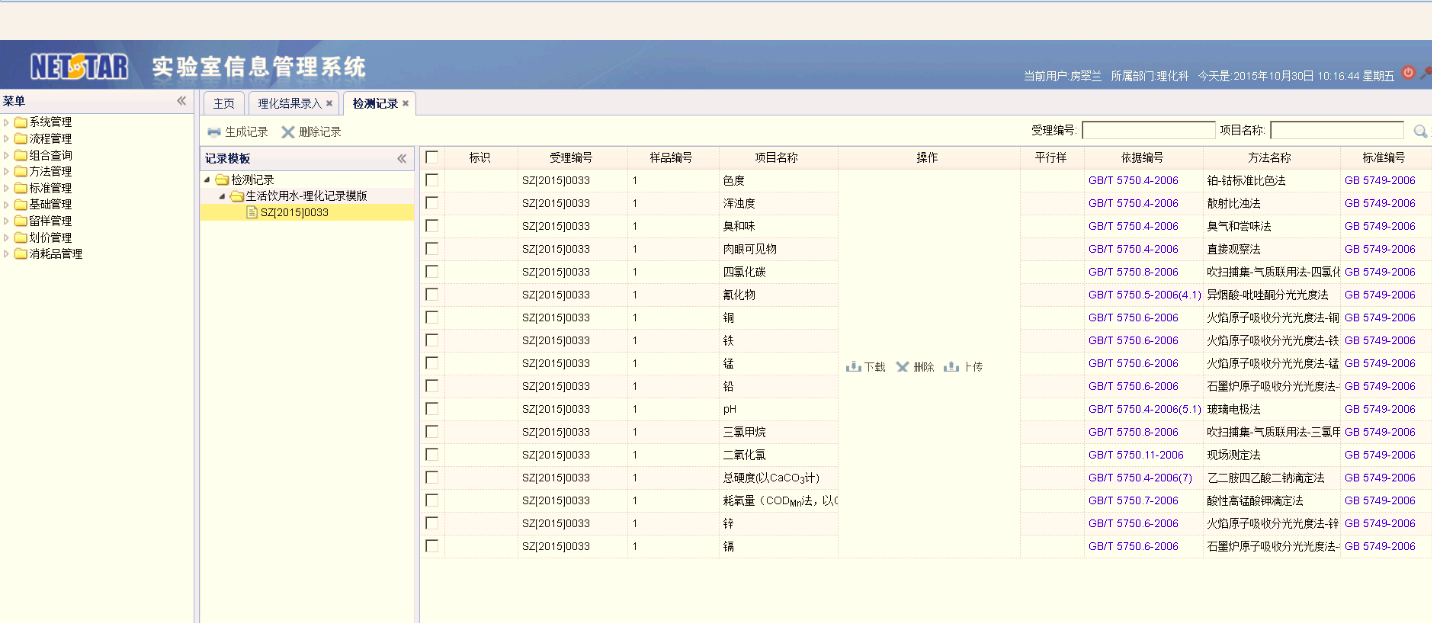Expand the 方法管理 tree node
The height and width of the screenshot is (623, 1432).
pyautogui.click(x=7, y=172)
